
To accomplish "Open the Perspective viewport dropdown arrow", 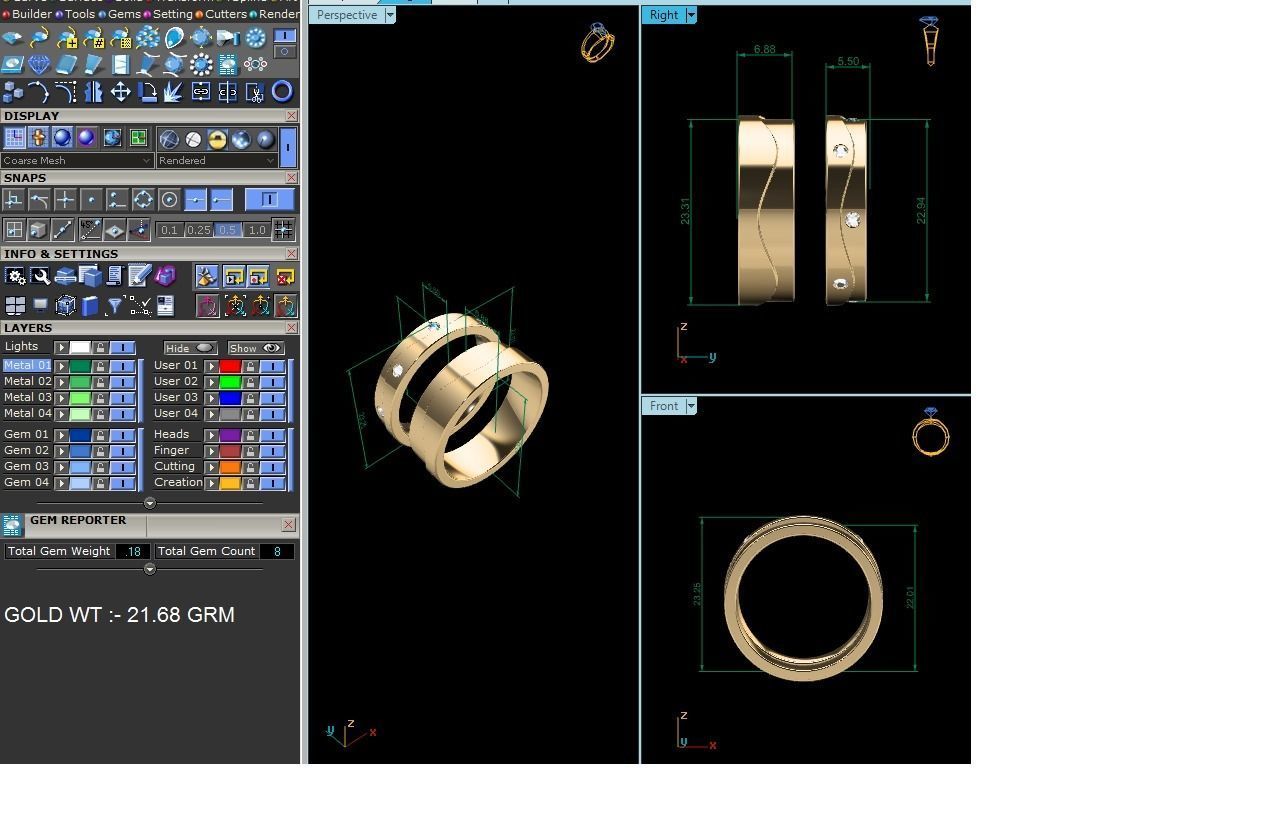I will coord(390,15).
